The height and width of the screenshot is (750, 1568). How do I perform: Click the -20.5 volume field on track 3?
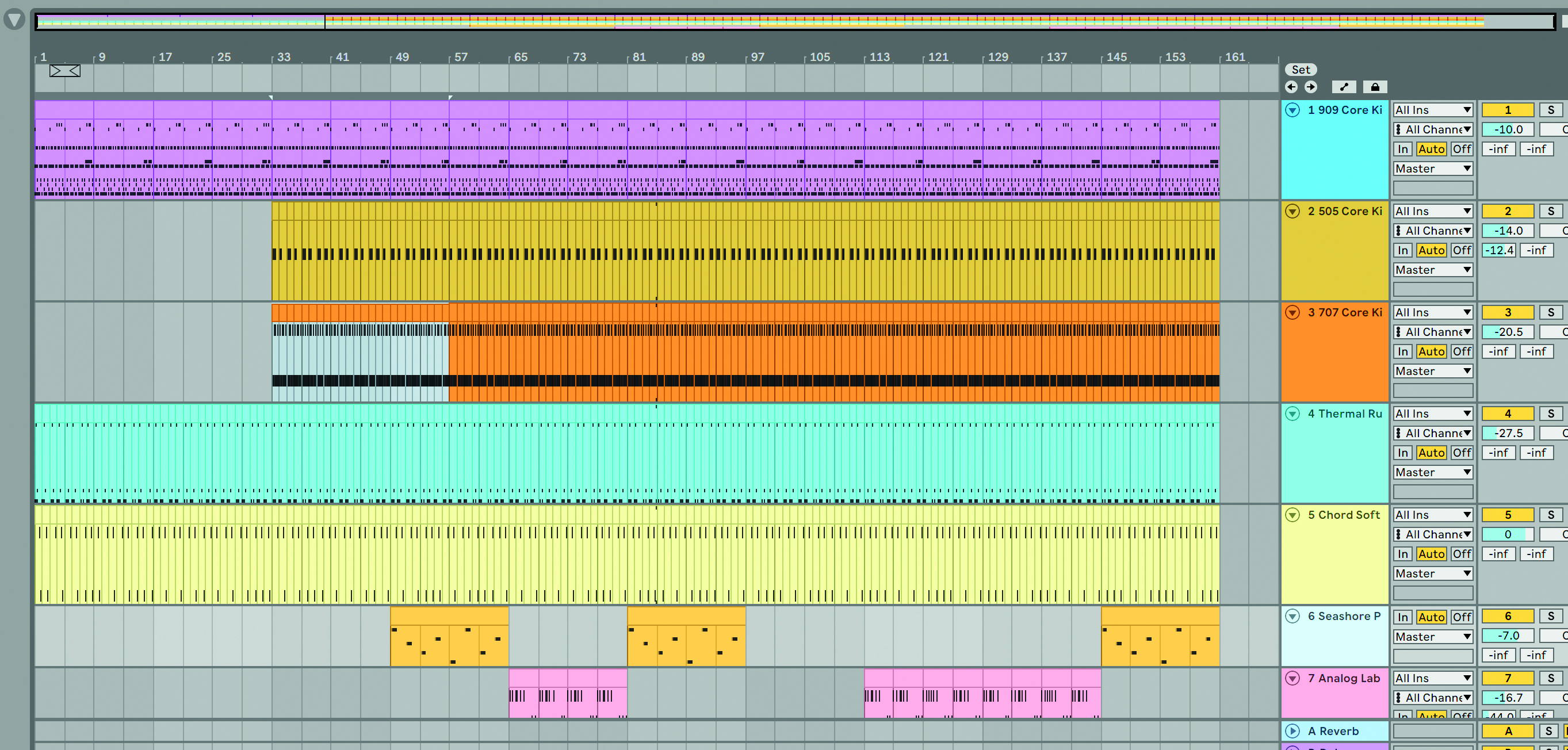click(x=1507, y=332)
